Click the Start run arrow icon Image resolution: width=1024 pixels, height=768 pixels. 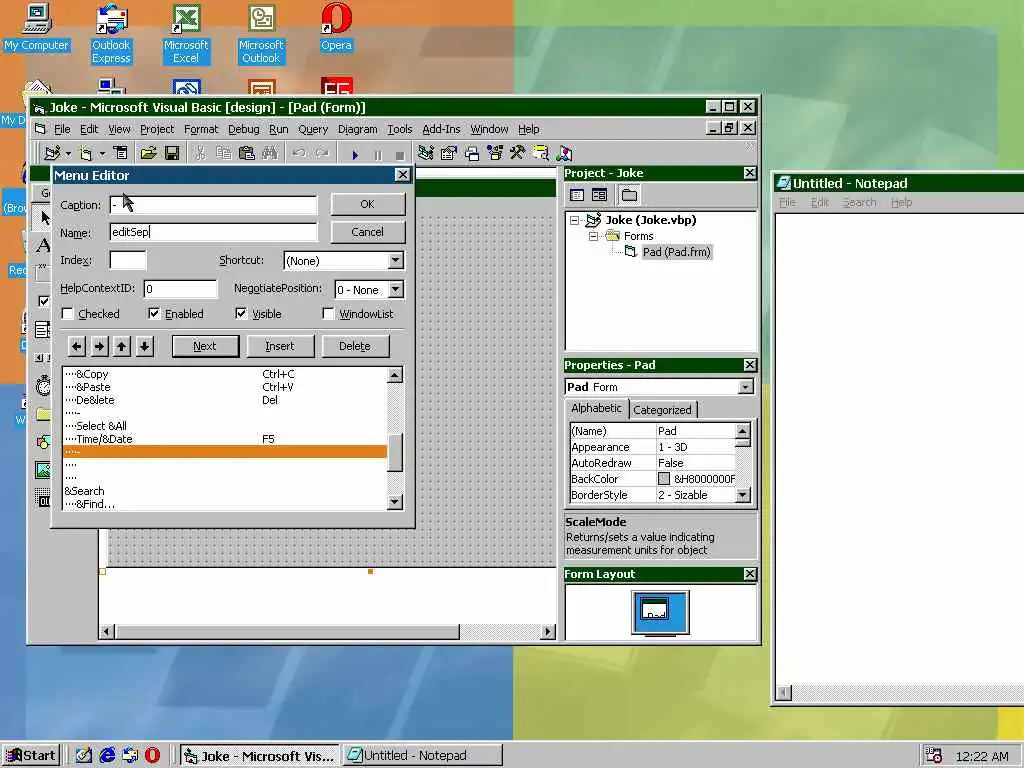tap(355, 155)
